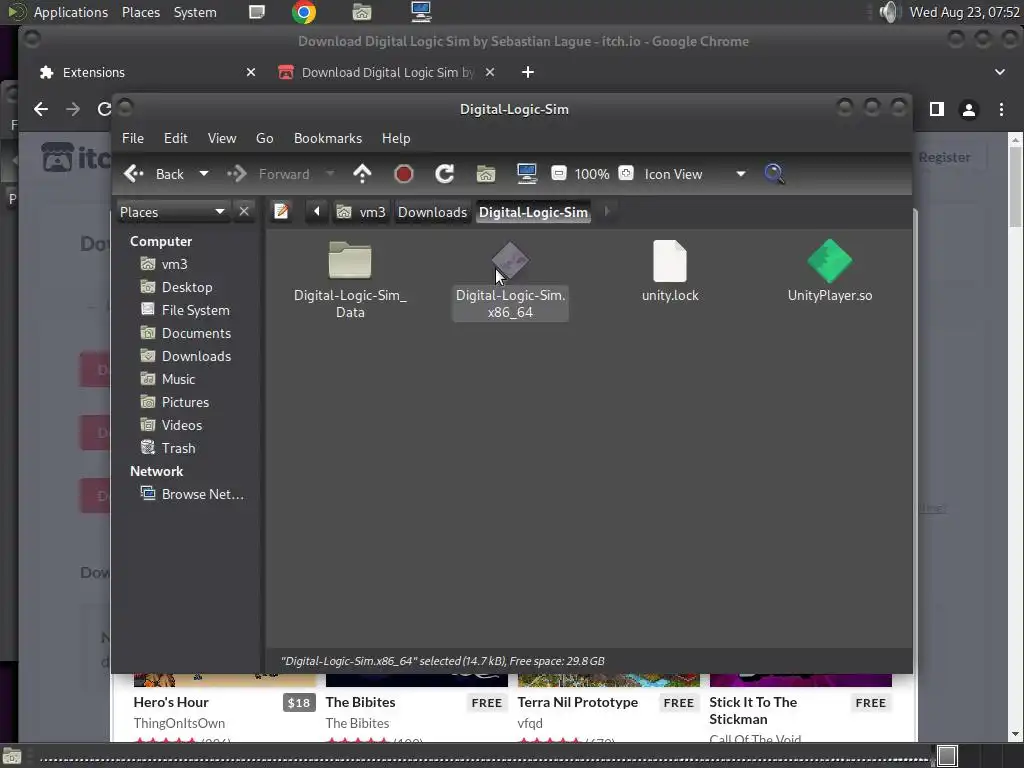Switch to Download Digital Logic Sim tab
This screenshot has height=768, width=1024.
(x=387, y=72)
